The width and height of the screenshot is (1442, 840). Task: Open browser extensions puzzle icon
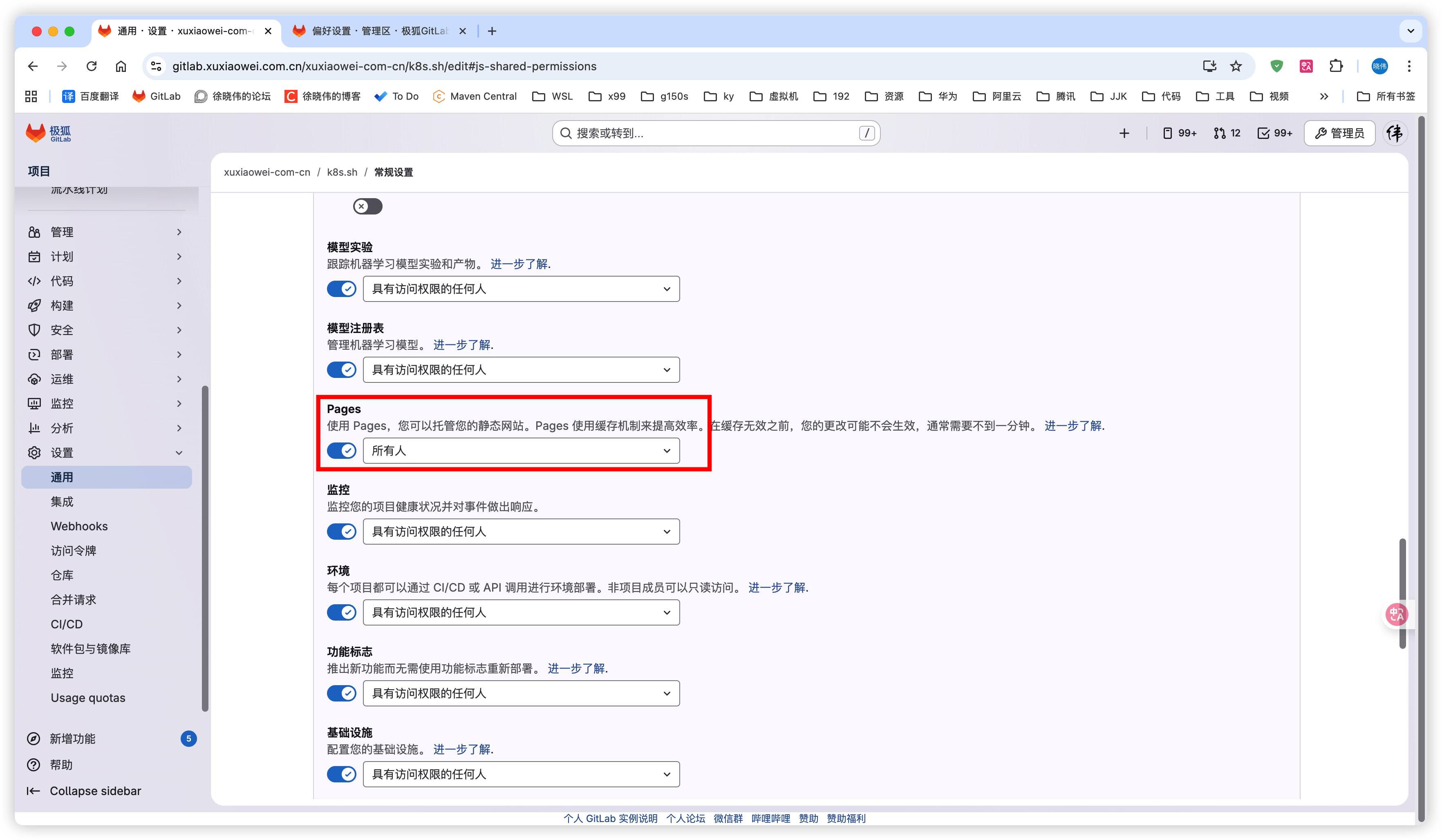[x=1336, y=66]
